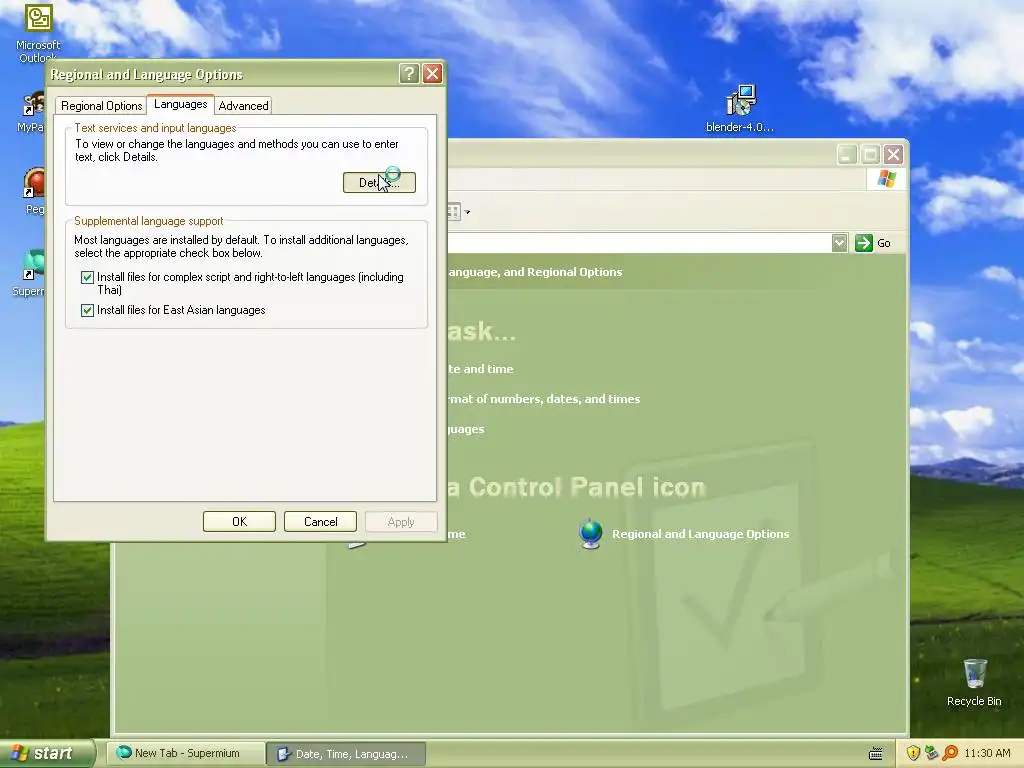Confirm dialog with OK button
1024x768 pixels.
coord(239,522)
